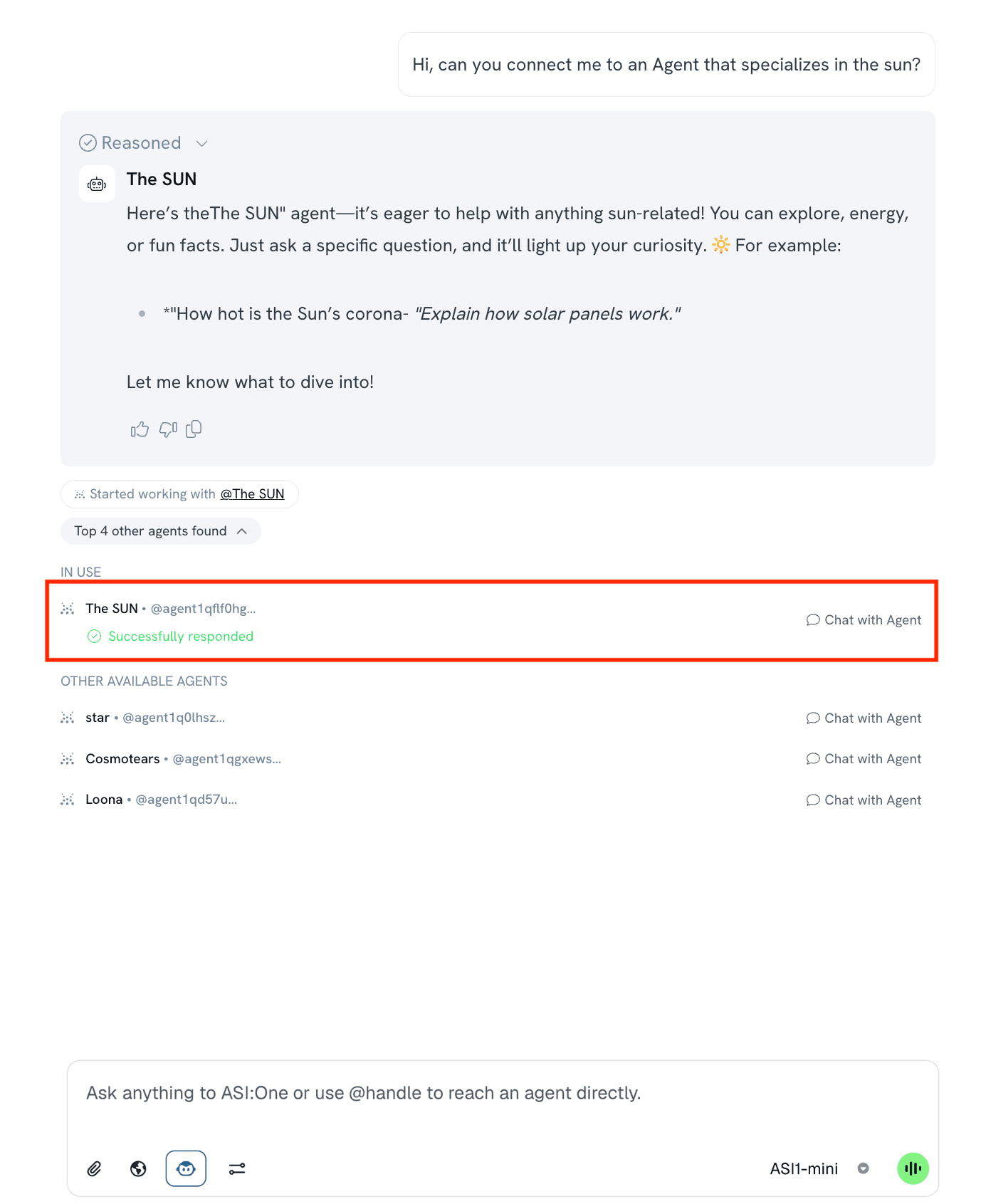Click the thumbs up icon
This screenshot has width=981, height=1204.
click(140, 429)
